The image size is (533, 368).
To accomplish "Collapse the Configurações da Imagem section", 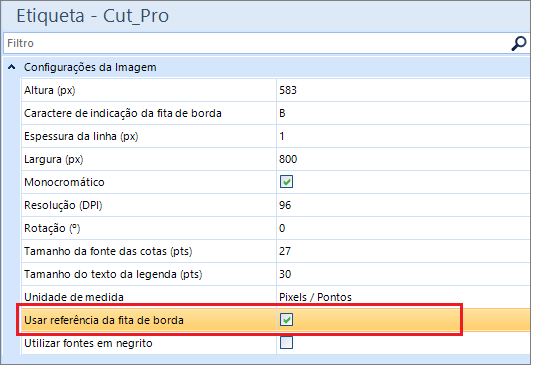I will pyautogui.click(x=12, y=67).
